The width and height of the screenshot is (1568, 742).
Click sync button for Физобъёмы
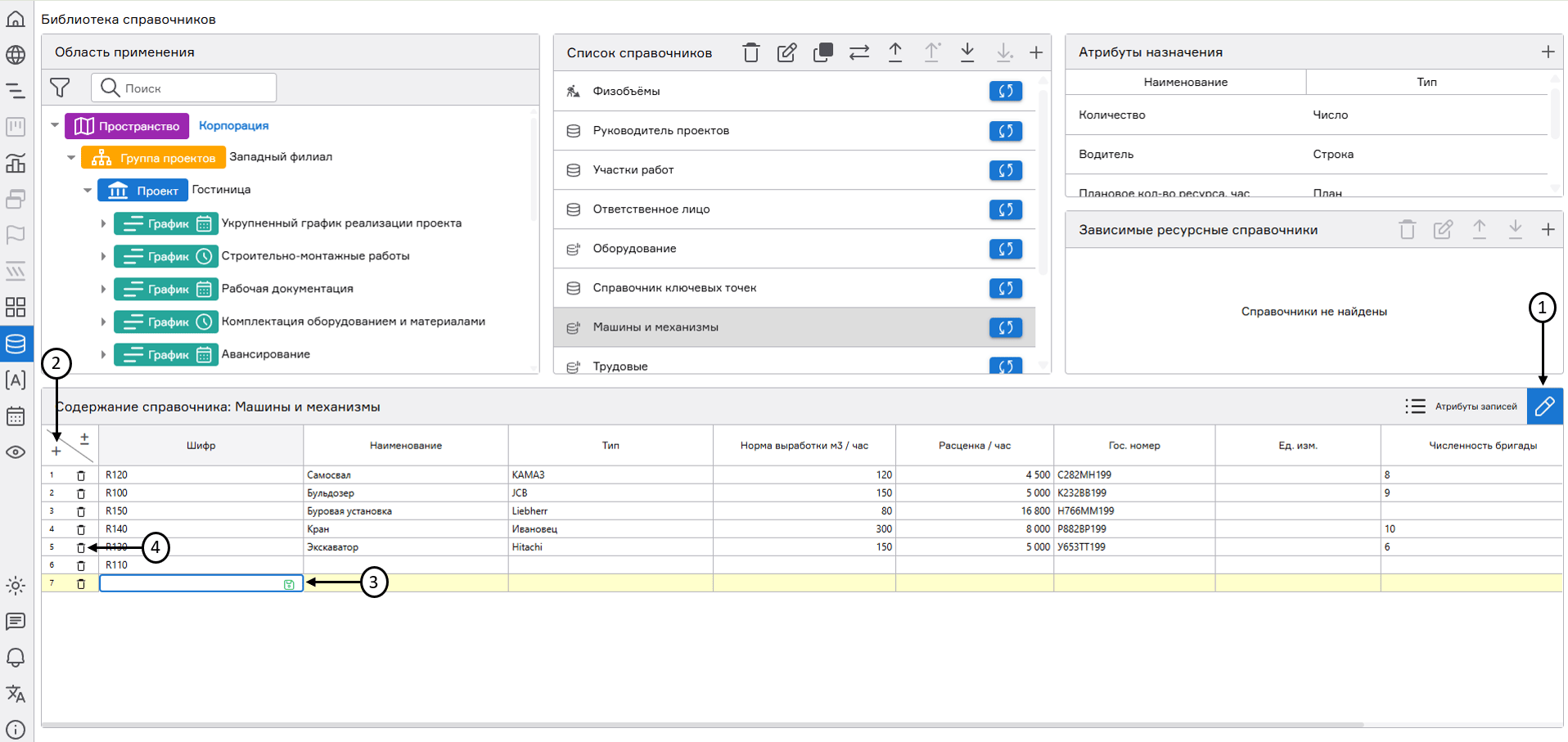[x=1005, y=92]
